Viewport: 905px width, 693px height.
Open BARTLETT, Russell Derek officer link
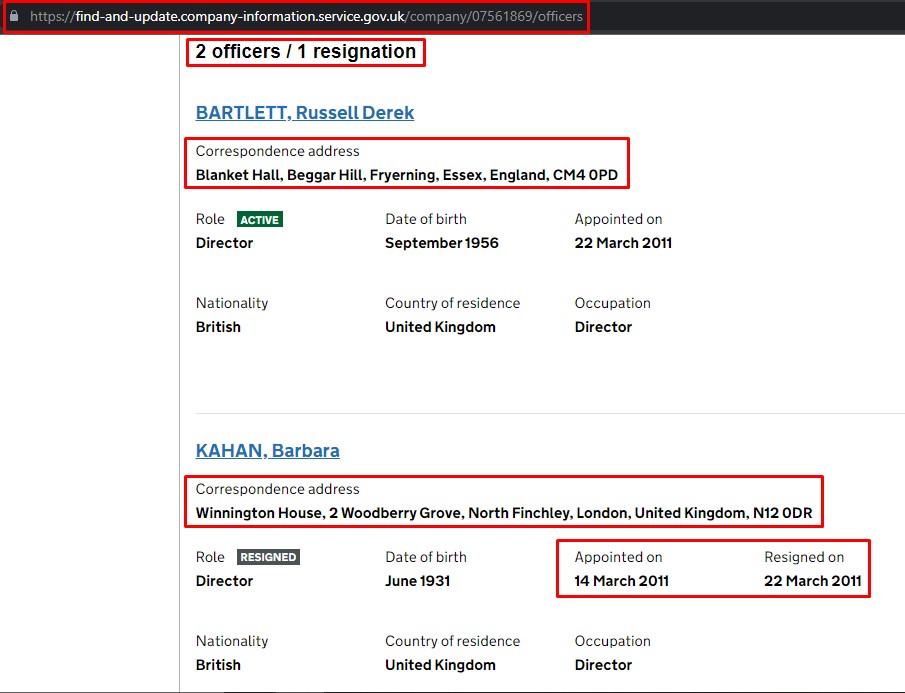pyautogui.click(x=305, y=113)
